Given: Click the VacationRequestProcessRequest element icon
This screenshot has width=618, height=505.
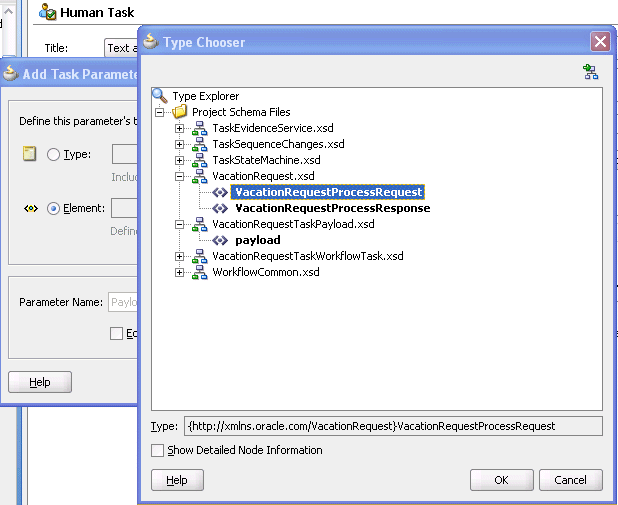Looking at the screenshot, I should 220,192.
